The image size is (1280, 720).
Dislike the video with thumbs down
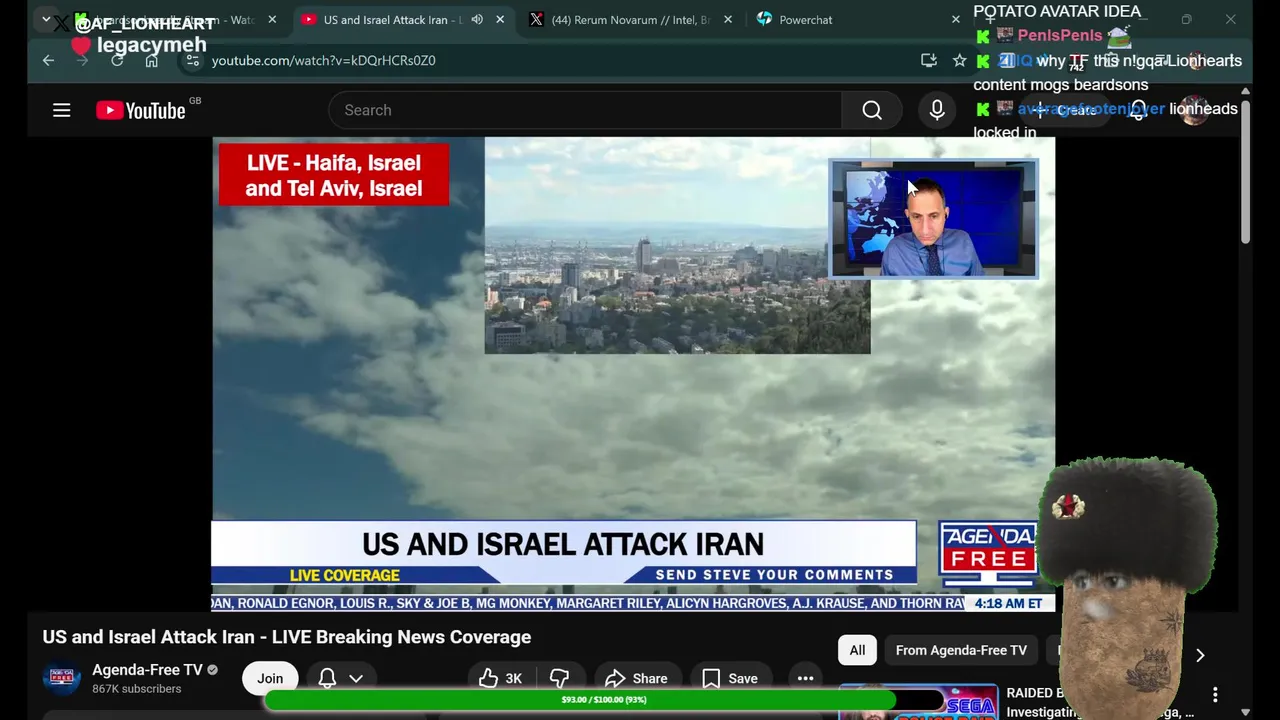tap(559, 678)
